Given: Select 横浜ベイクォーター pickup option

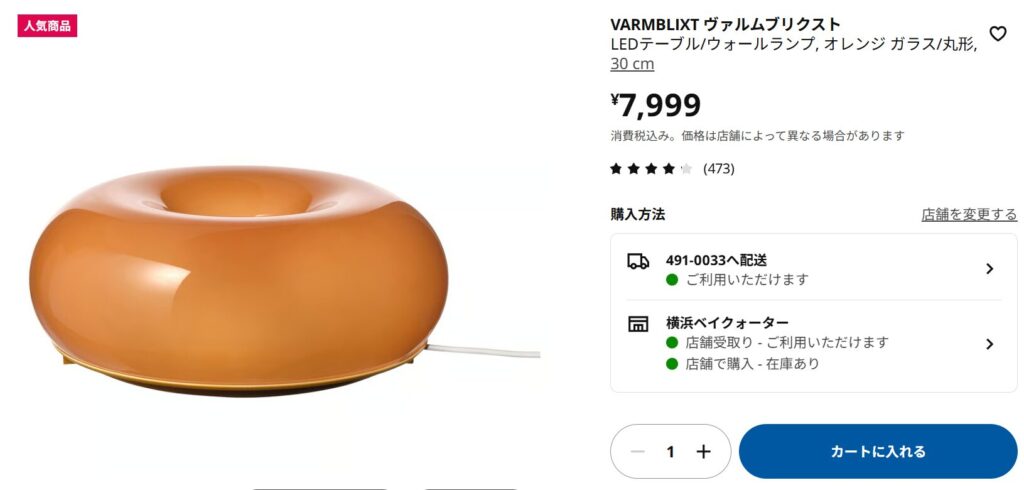Looking at the screenshot, I should [814, 344].
